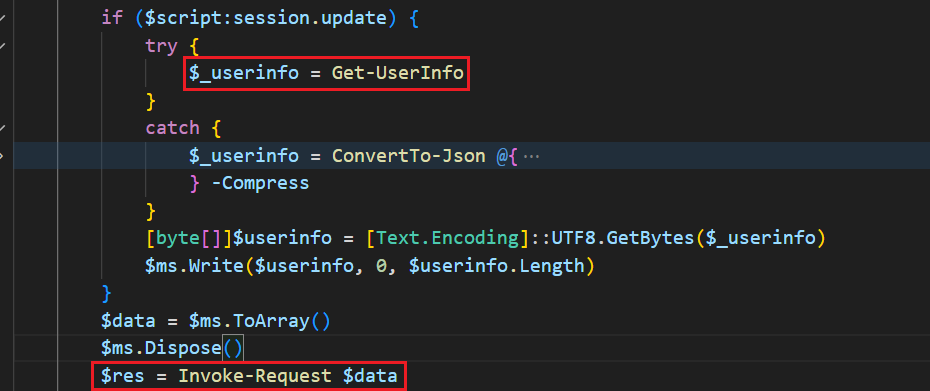
Task: Click the try keyword
Action: (x=161, y=46)
